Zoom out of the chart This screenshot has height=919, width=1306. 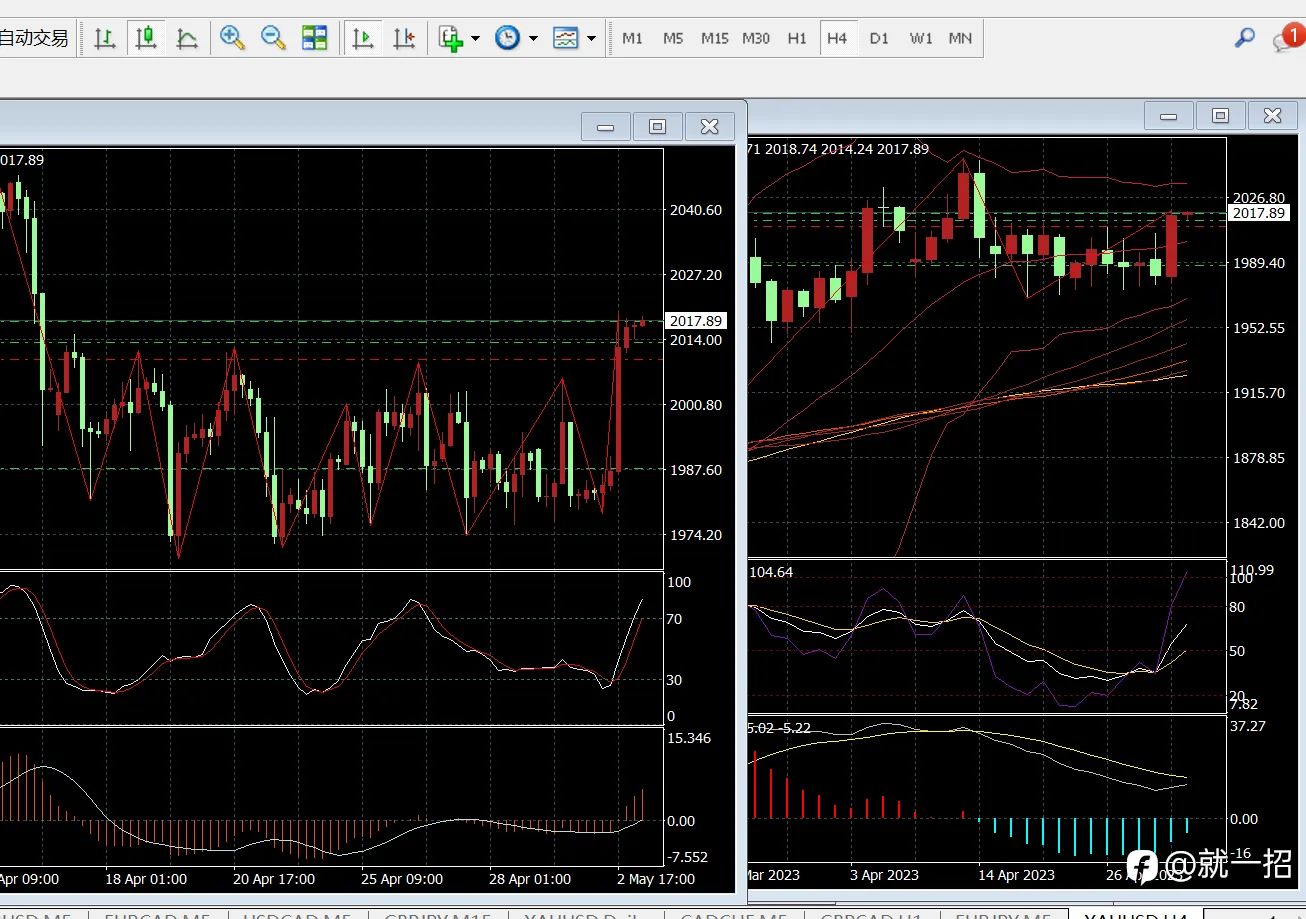pos(273,38)
